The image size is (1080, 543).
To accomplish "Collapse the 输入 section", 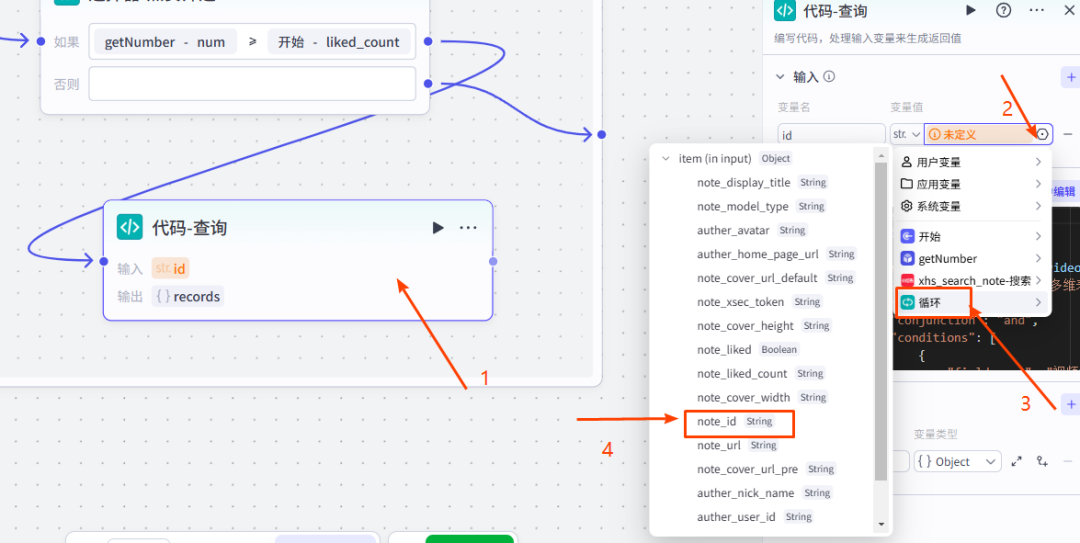I will 781,77.
